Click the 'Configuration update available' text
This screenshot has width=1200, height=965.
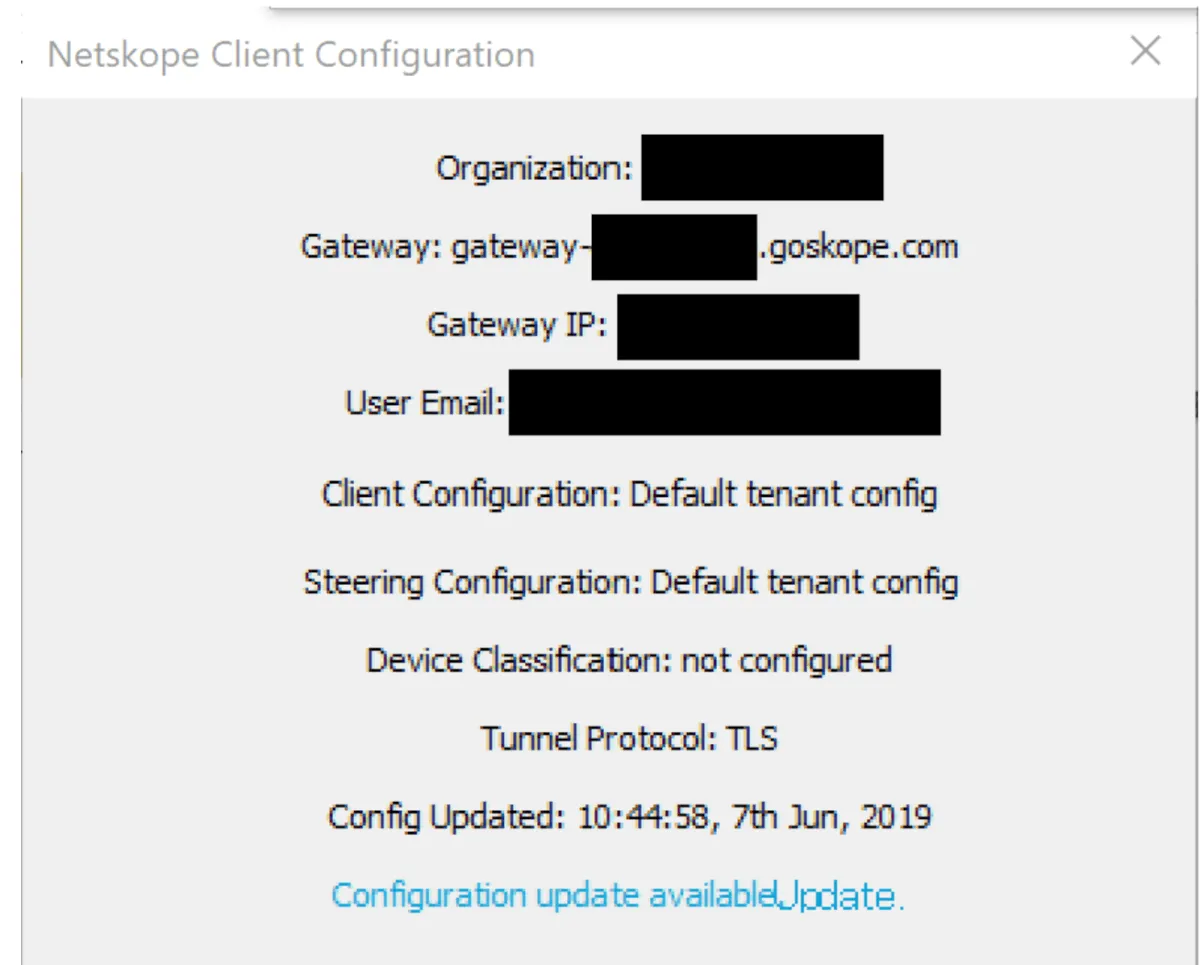coord(553,895)
